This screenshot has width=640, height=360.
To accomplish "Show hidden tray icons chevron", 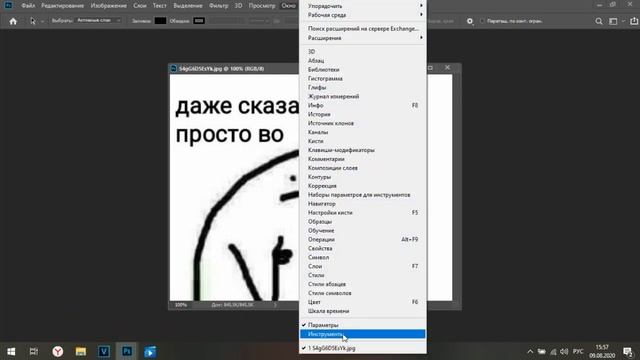I will (530, 351).
